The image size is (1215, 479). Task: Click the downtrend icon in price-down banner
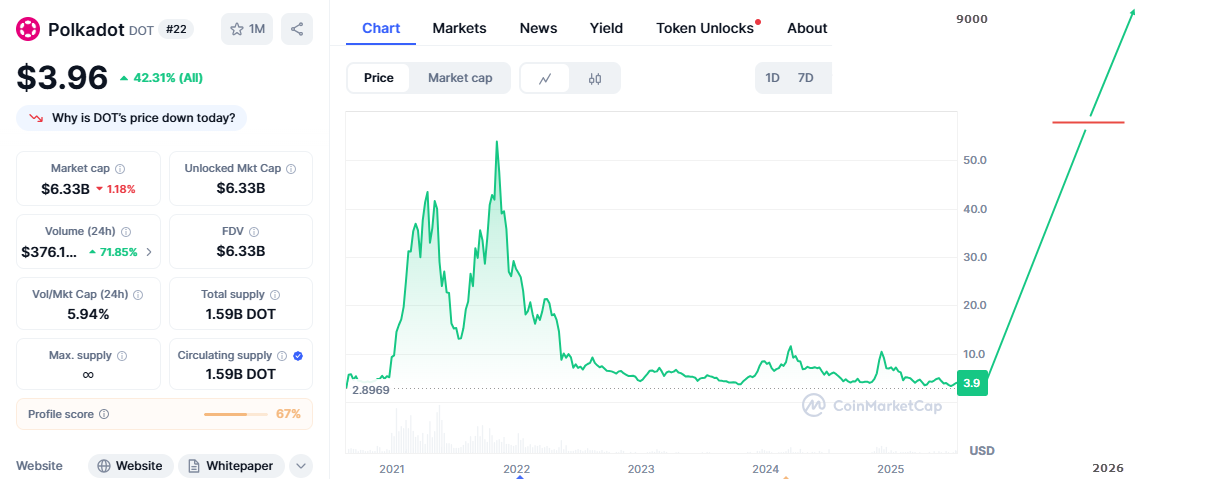point(36,118)
